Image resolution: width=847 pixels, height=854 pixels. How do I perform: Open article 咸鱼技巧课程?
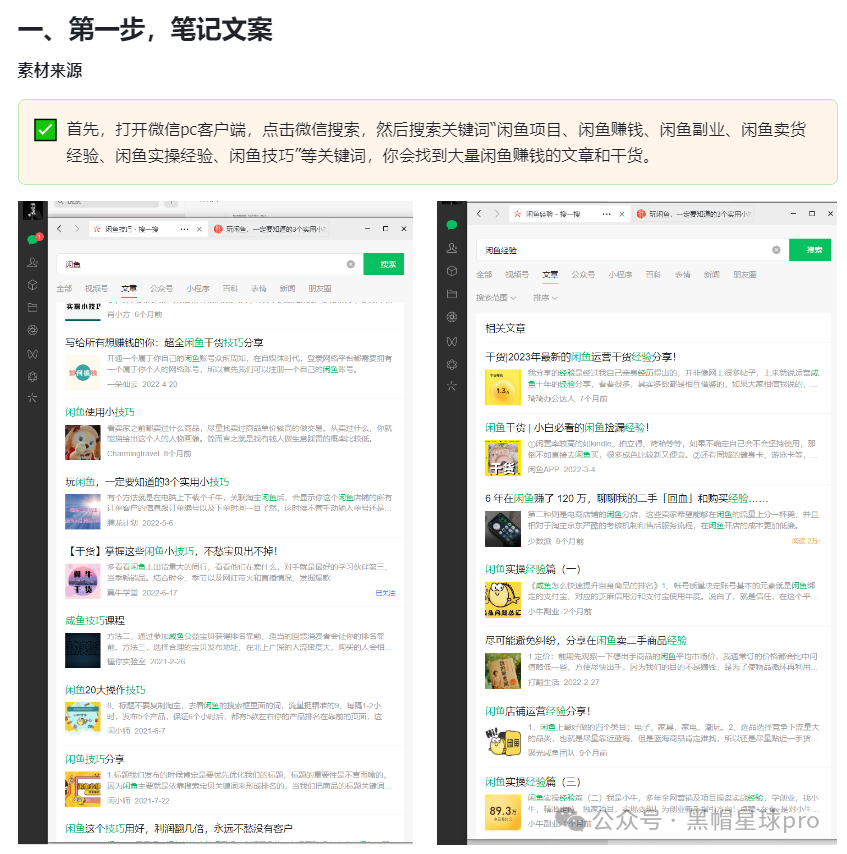95,620
